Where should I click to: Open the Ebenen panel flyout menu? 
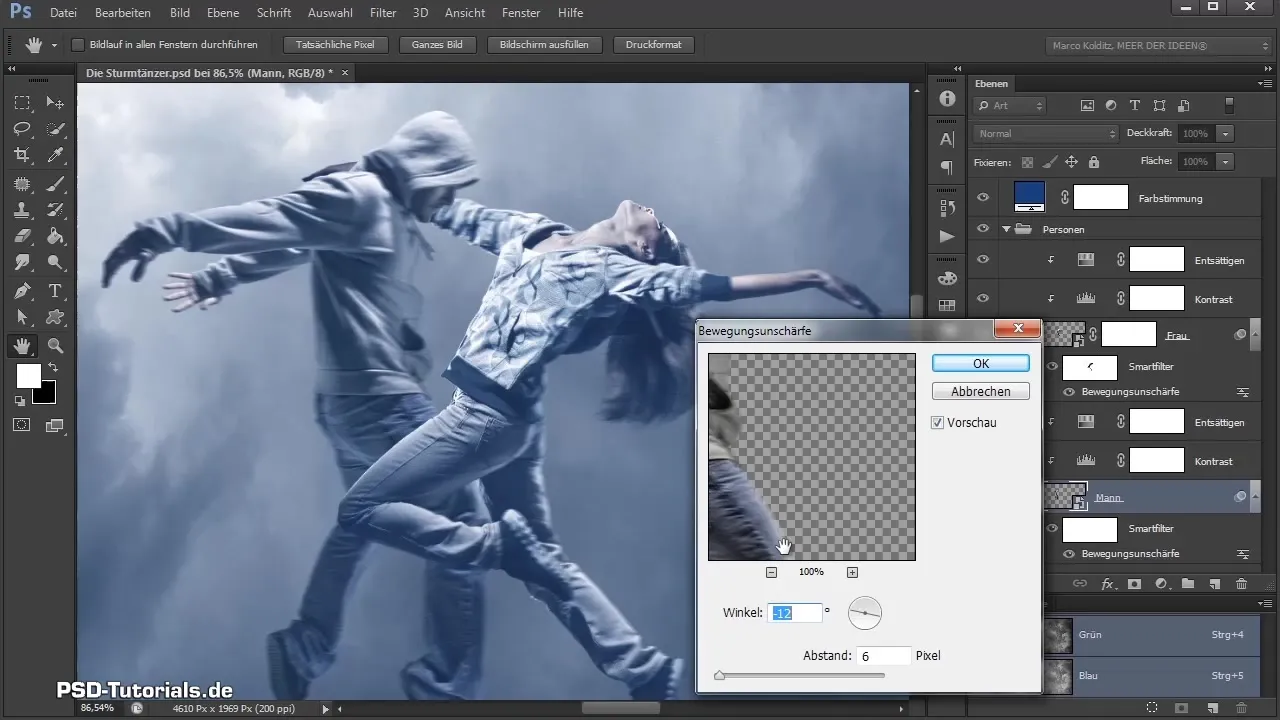1264,84
